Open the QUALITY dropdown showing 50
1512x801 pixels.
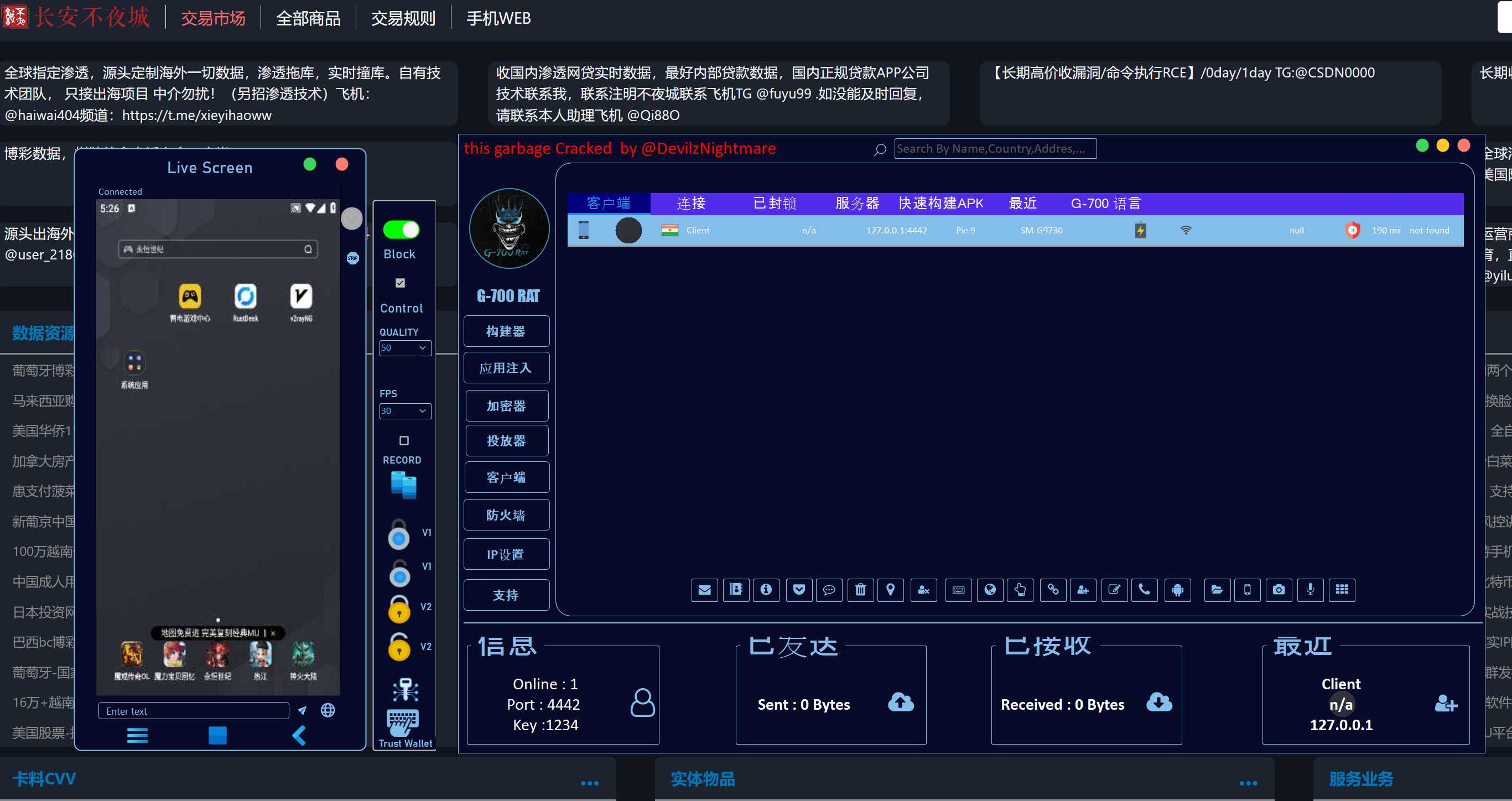pyautogui.click(x=405, y=348)
